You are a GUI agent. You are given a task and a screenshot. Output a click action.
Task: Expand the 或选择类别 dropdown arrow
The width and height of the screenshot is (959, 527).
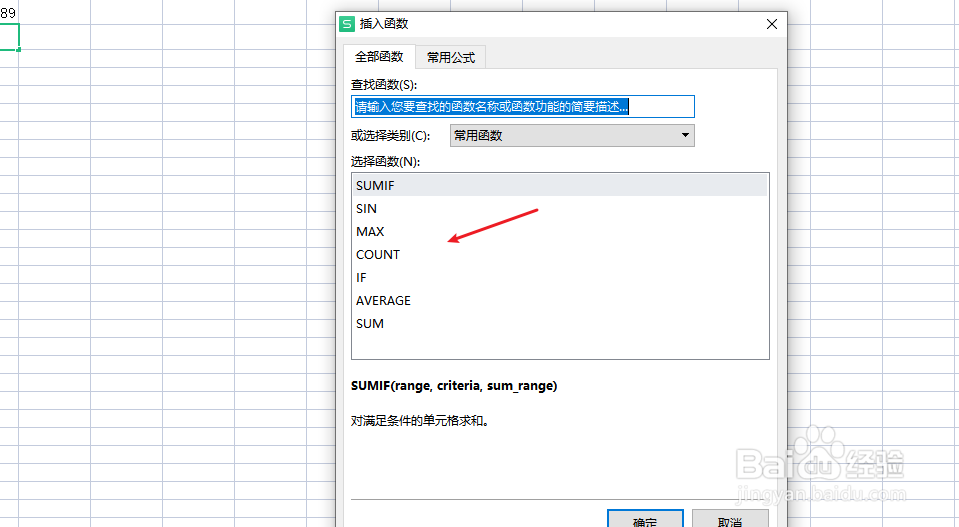click(x=685, y=135)
